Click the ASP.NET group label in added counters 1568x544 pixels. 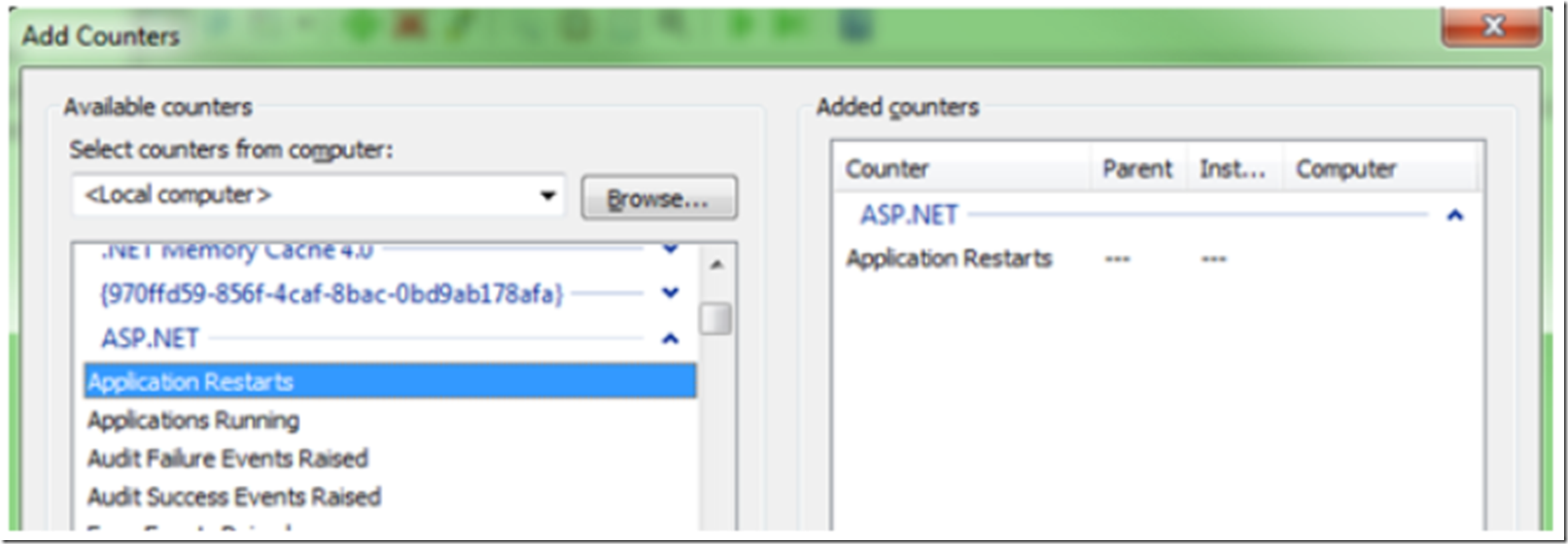pyautogui.click(x=909, y=215)
